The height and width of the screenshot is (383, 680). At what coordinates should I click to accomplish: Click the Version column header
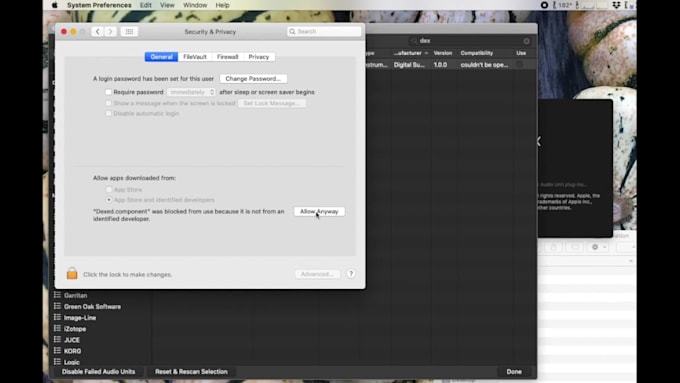click(x=443, y=53)
